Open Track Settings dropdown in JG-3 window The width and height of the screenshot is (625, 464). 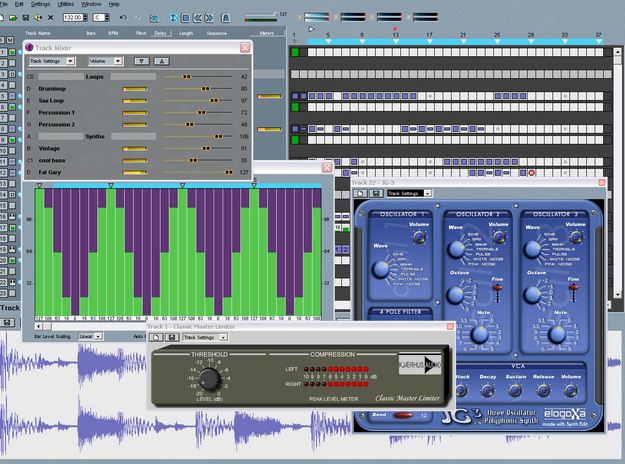(409, 193)
